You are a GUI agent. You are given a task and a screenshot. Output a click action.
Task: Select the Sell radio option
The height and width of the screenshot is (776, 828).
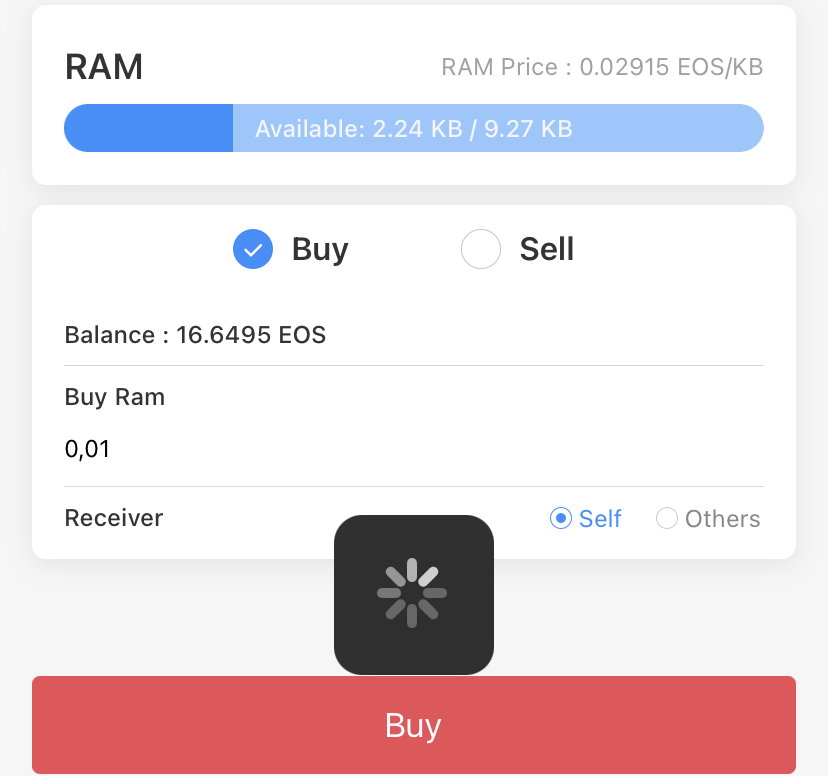coord(518,249)
